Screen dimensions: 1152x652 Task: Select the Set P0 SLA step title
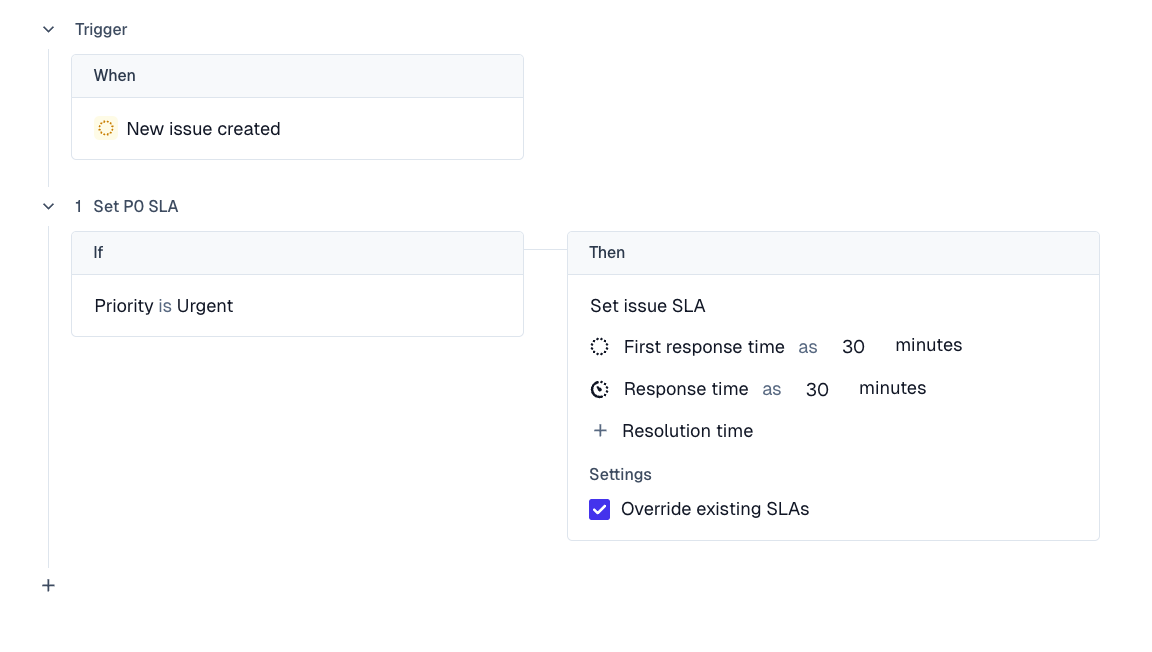(136, 207)
